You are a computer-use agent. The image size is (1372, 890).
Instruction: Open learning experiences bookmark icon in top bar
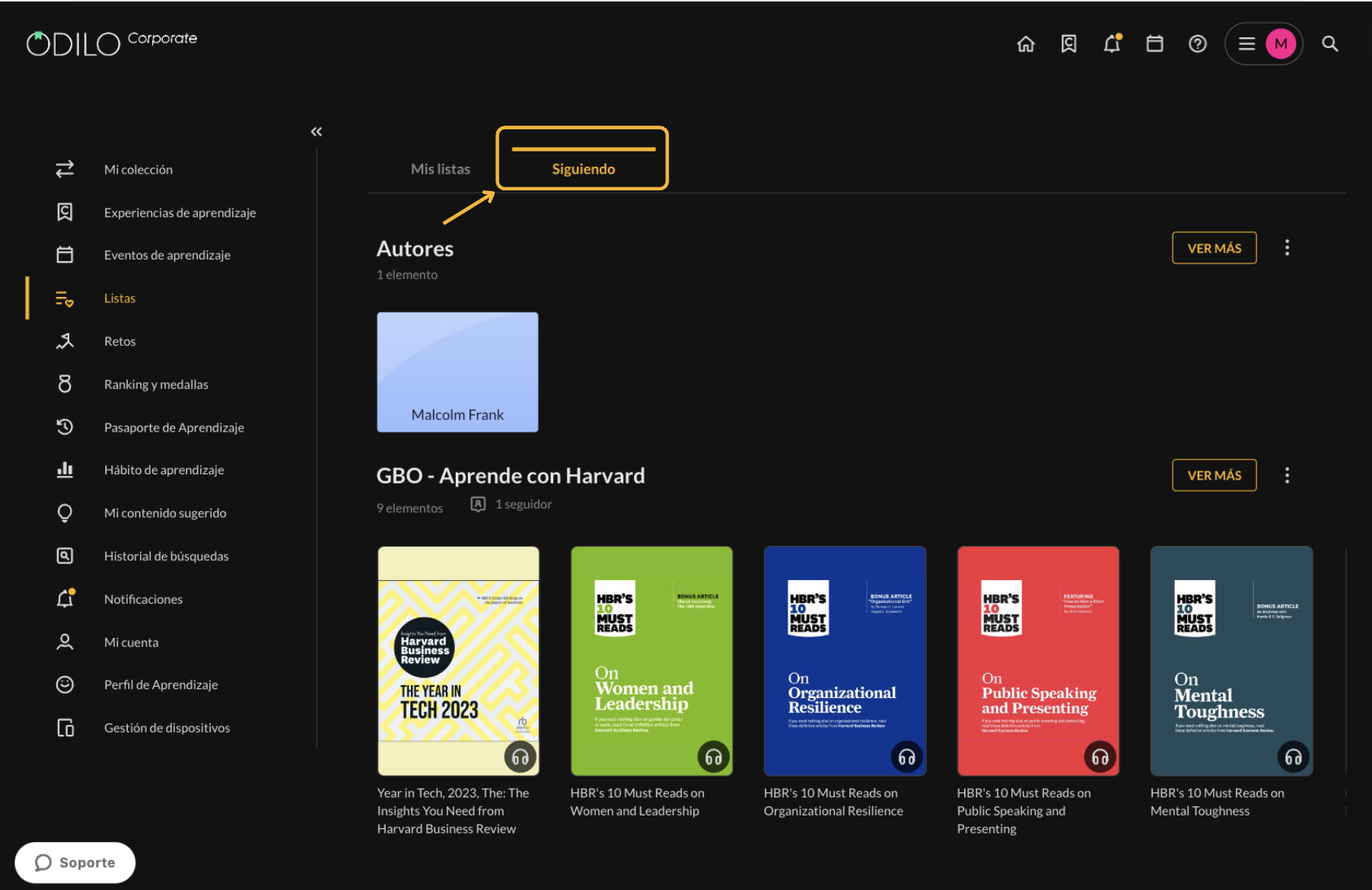(1069, 44)
